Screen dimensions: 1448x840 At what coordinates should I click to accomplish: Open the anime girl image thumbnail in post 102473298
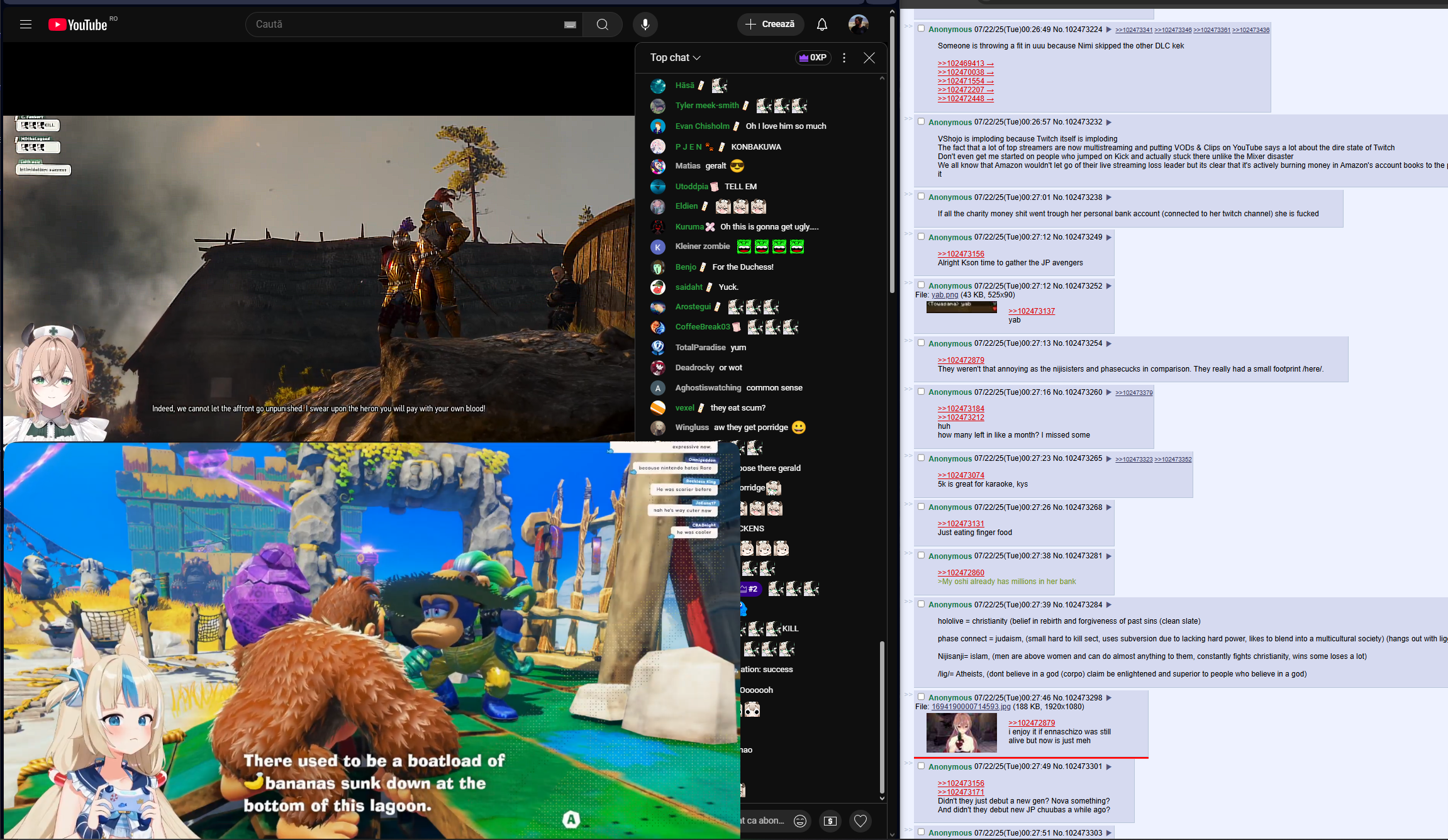coord(962,732)
